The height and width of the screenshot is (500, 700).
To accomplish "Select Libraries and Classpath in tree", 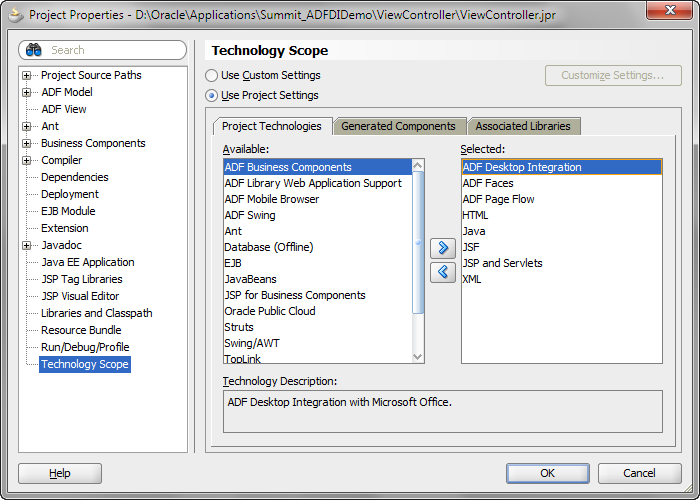I will (x=96, y=313).
